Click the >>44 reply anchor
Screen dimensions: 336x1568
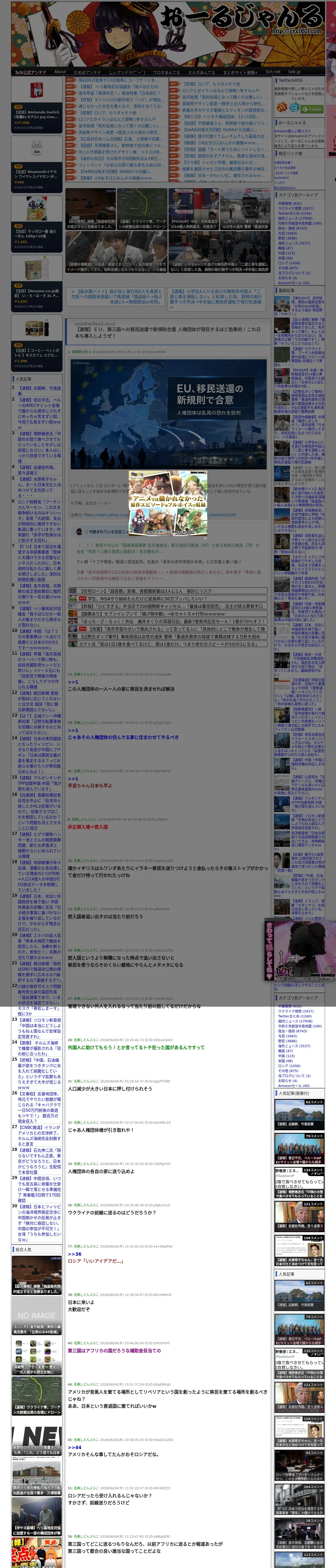(74, 1448)
